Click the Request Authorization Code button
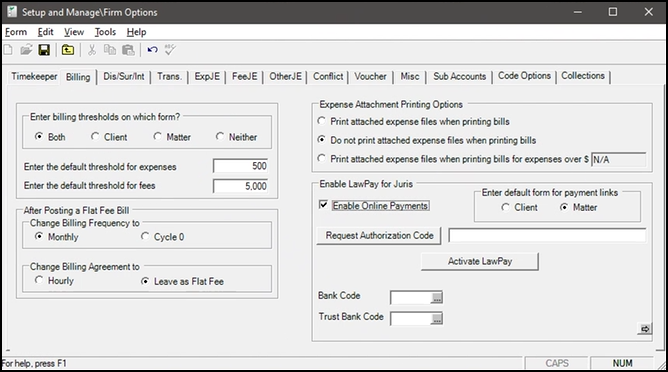 379,236
